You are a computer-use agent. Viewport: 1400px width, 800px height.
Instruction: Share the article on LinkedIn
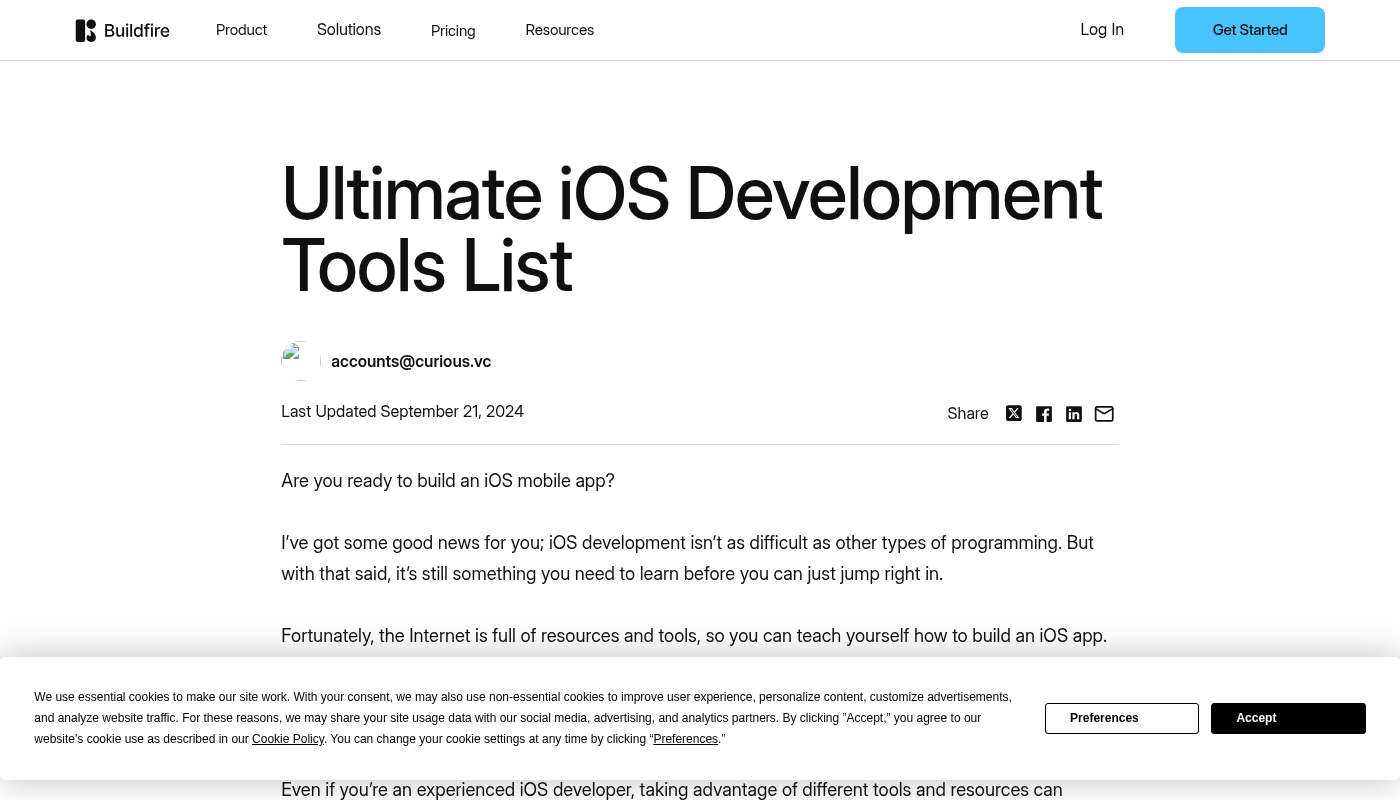tap(1074, 414)
